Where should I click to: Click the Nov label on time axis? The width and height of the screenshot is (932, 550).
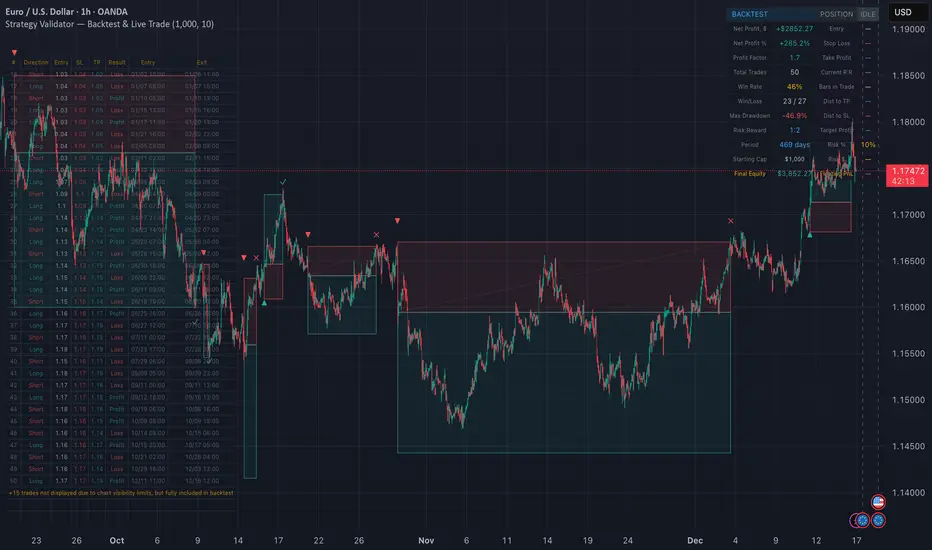(x=426, y=540)
